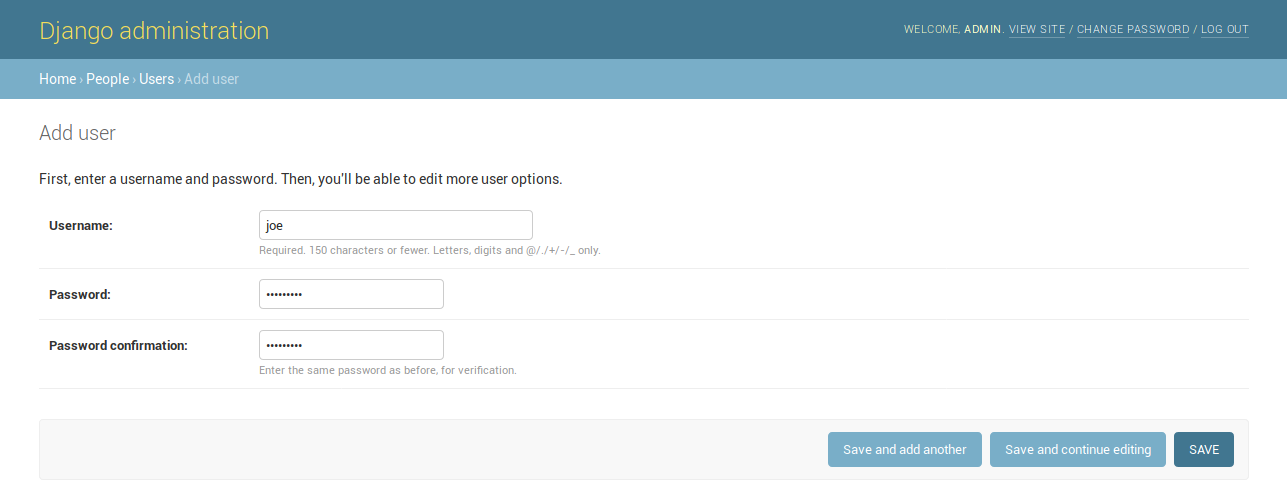
Task: Click the SAVE button
Action: click(x=1204, y=450)
